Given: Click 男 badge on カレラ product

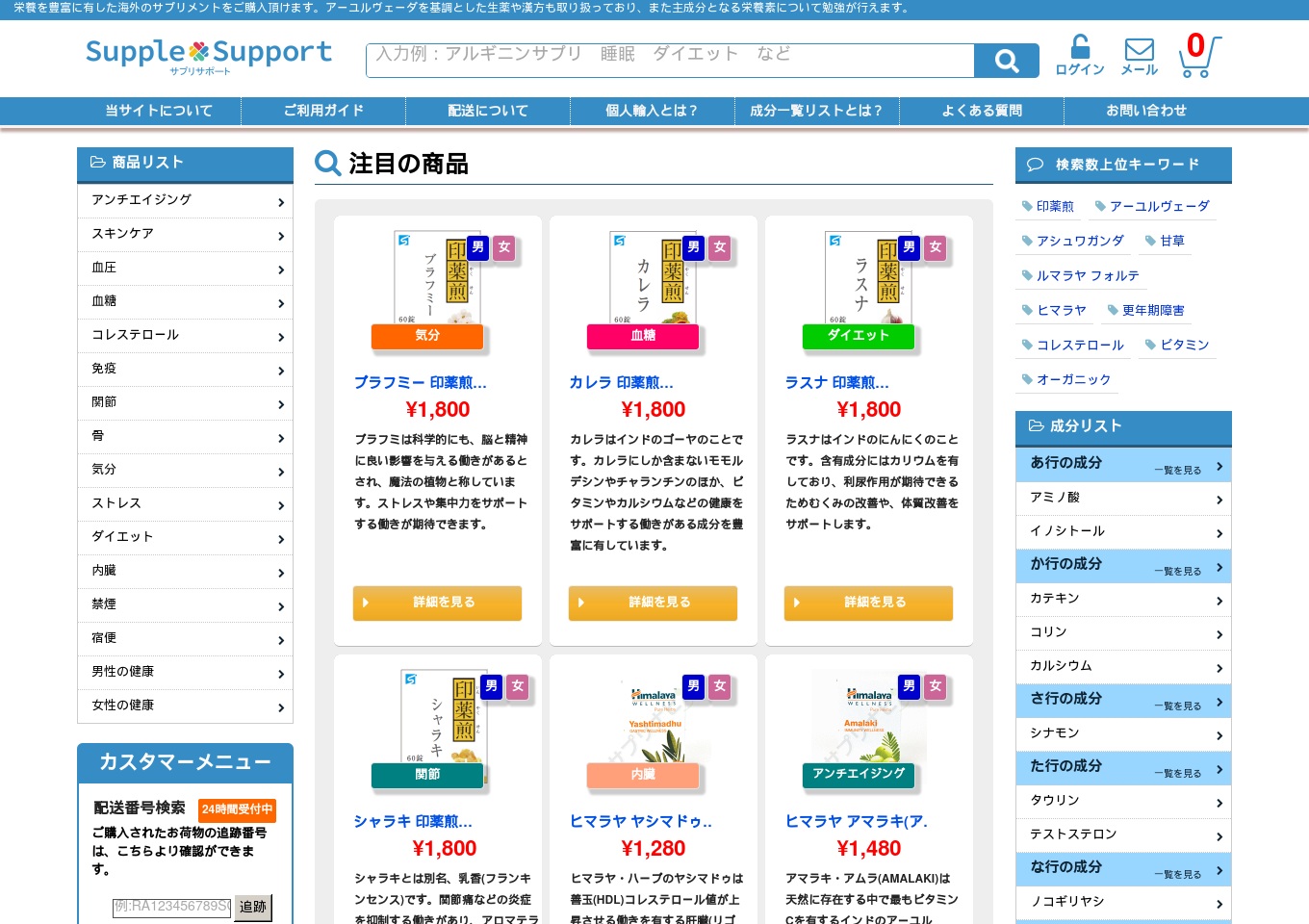Looking at the screenshot, I should (x=693, y=247).
